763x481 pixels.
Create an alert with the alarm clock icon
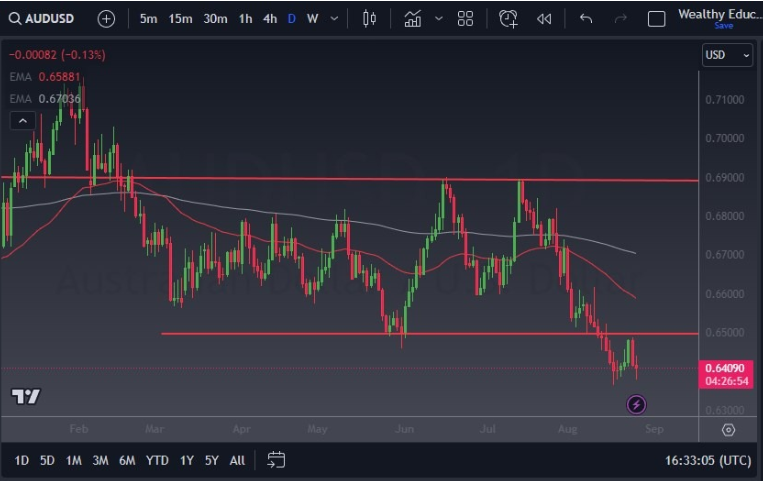(509, 18)
